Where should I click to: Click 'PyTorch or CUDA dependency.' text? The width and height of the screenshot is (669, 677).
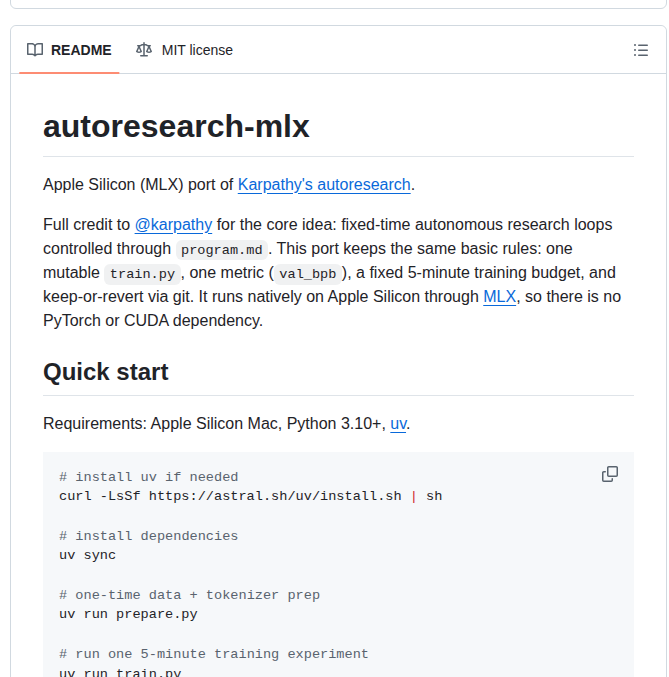coord(153,321)
